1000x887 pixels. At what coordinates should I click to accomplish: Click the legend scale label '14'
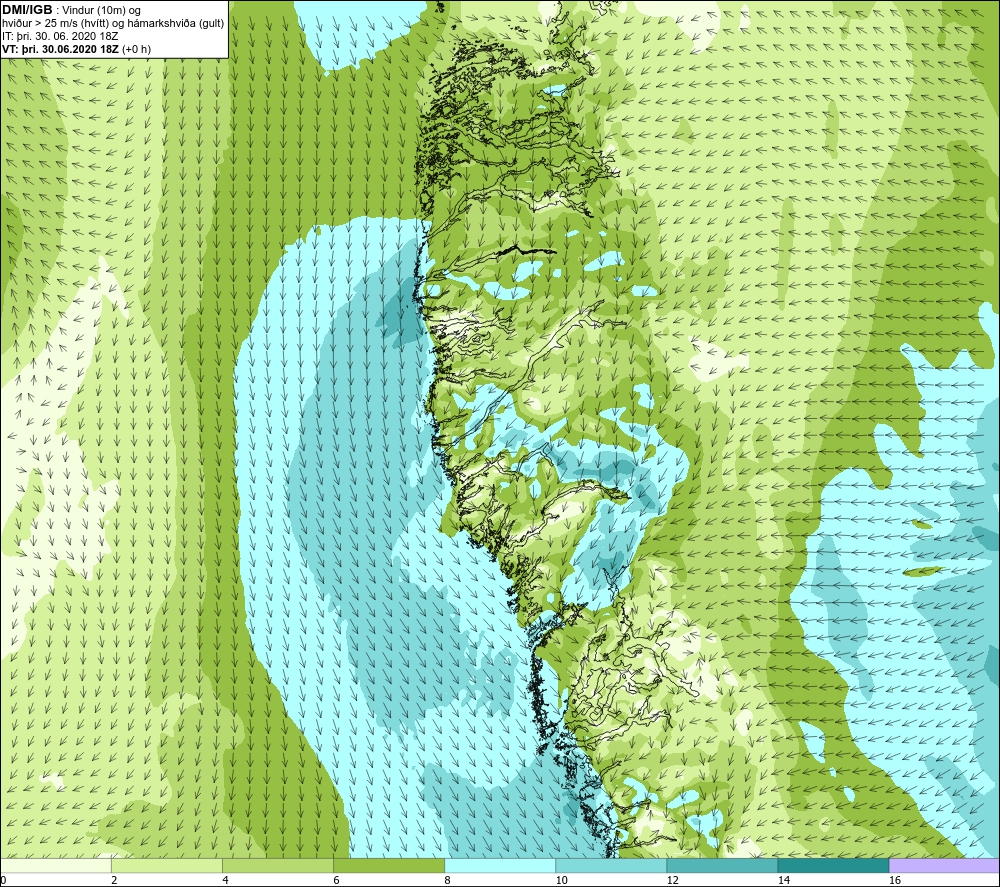pyautogui.click(x=784, y=881)
